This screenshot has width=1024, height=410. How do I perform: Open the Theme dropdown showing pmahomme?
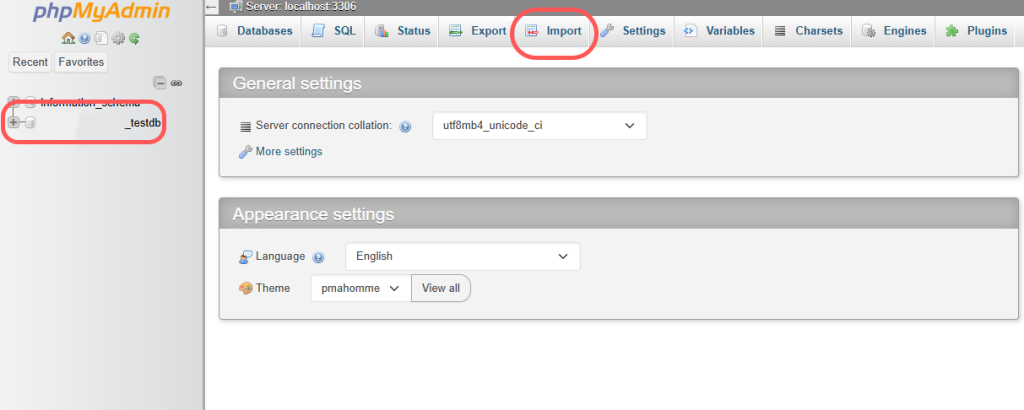(360, 288)
